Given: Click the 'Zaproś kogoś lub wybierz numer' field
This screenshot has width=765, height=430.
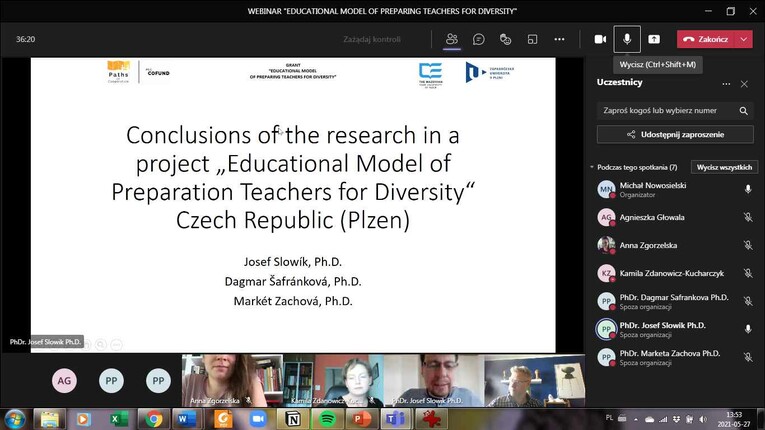Looking at the screenshot, I should 660,110.
